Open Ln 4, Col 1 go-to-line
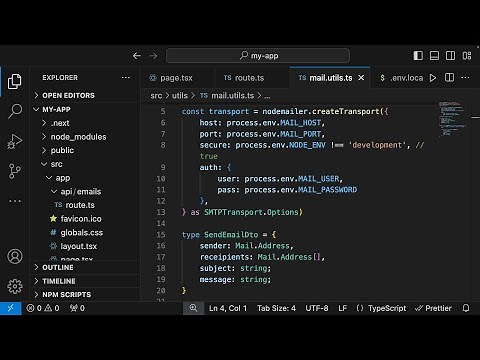This screenshot has height=360, width=480. coord(228,308)
